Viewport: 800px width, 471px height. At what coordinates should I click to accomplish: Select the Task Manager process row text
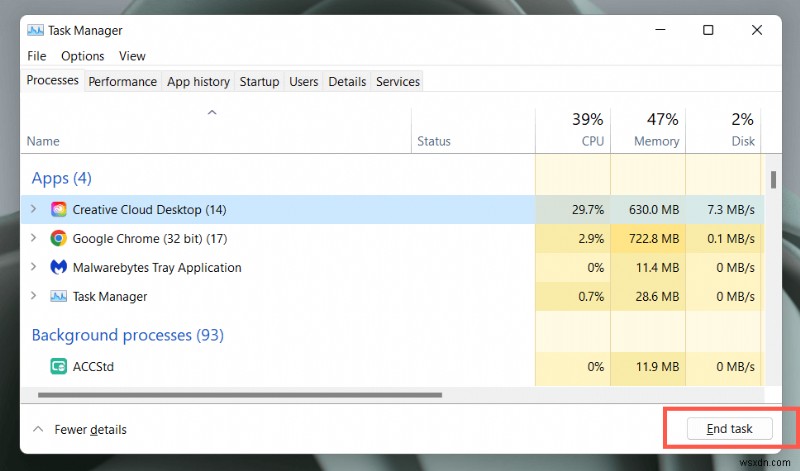coord(110,297)
